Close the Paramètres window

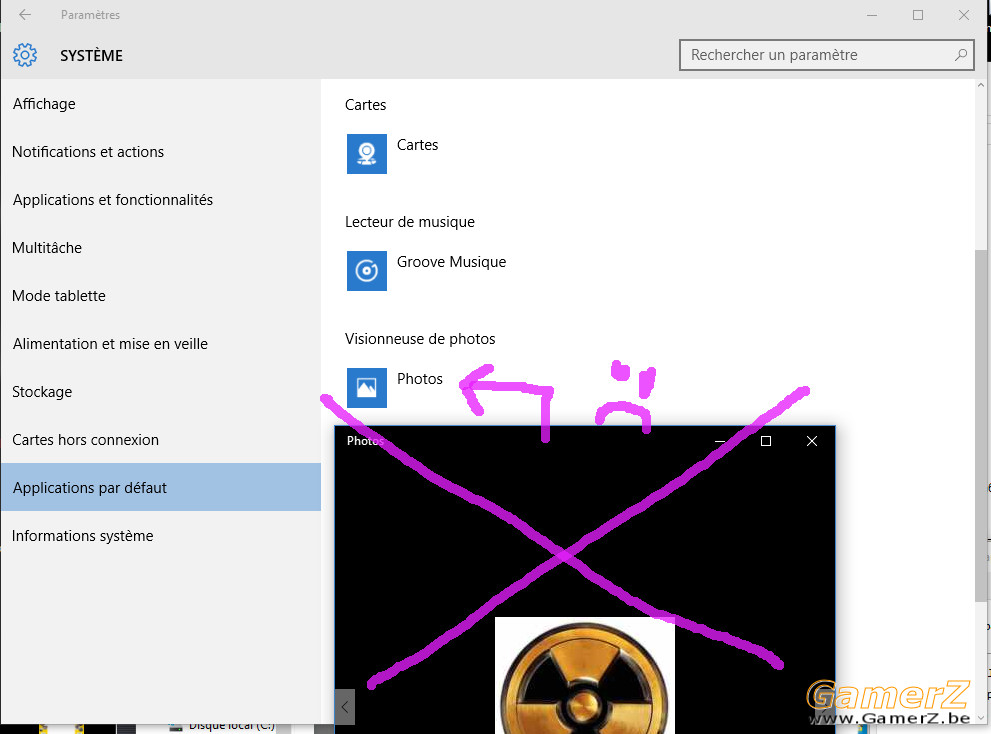964,15
